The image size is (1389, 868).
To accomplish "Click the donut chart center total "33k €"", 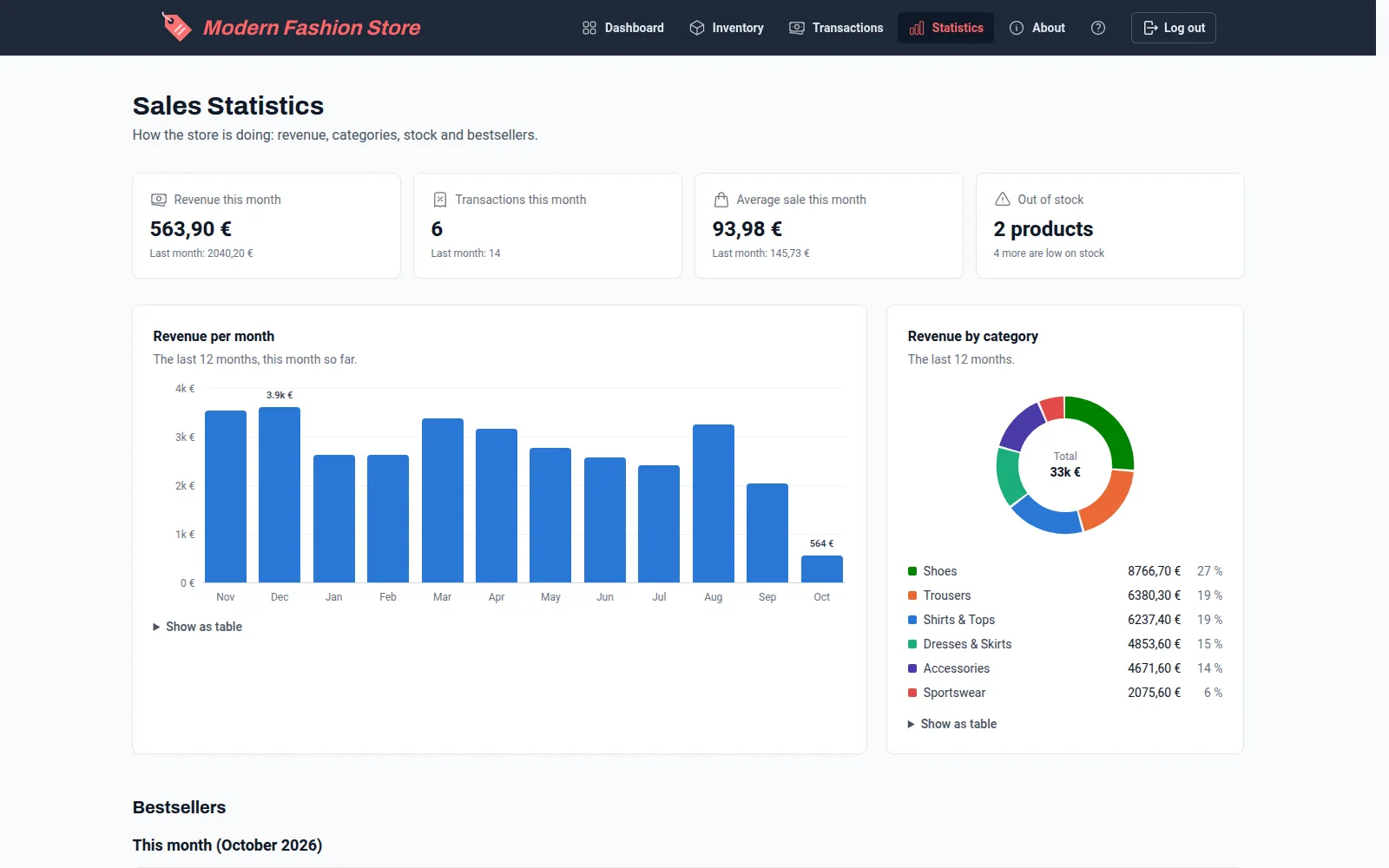I will (x=1065, y=472).
